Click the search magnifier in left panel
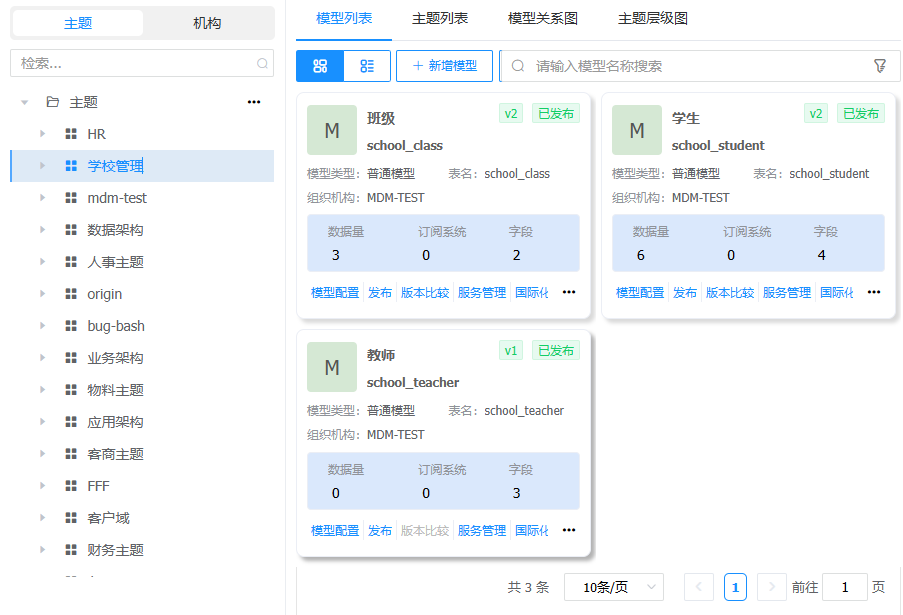 coord(262,63)
